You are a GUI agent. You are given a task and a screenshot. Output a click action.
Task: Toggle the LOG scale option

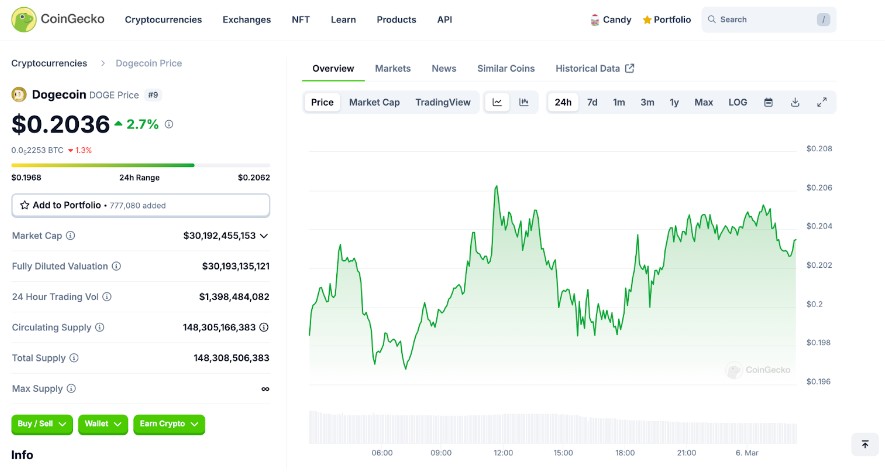(737, 102)
